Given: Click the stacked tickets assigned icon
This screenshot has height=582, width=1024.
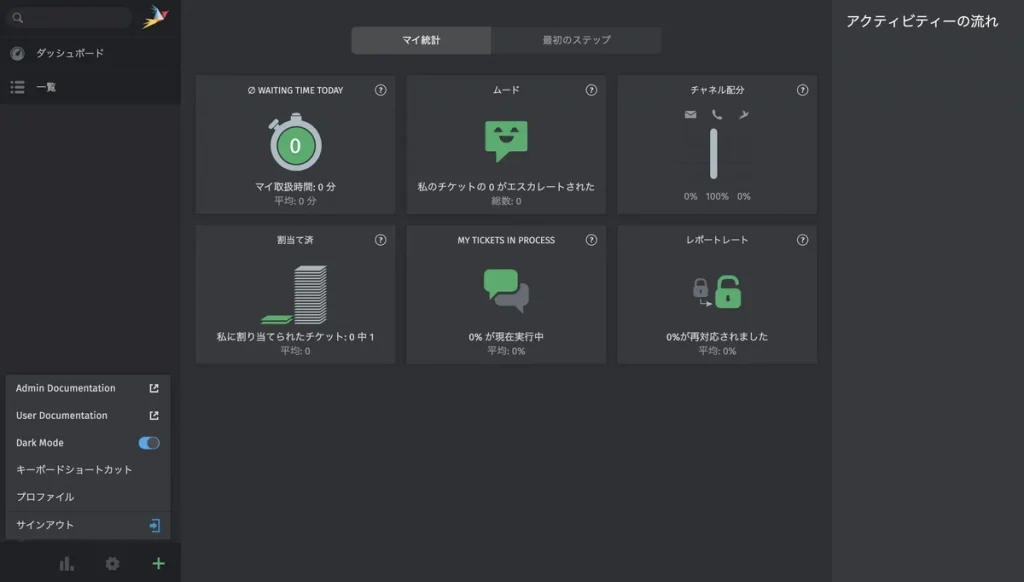Looking at the screenshot, I should [x=295, y=295].
